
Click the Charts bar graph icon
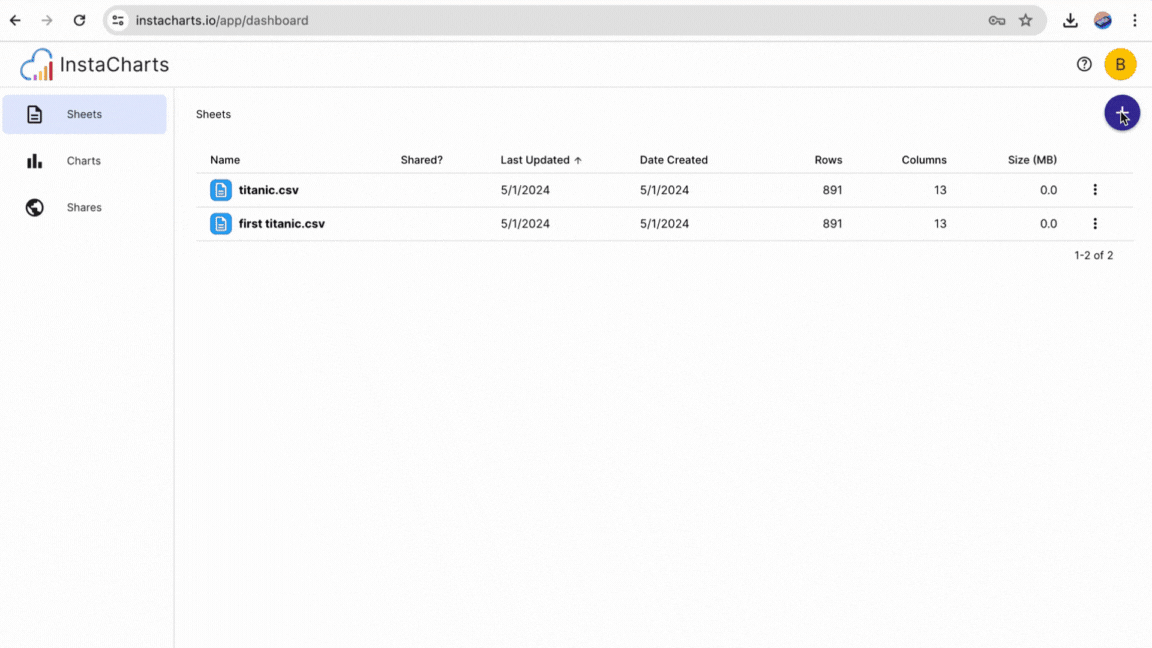(35, 161)
